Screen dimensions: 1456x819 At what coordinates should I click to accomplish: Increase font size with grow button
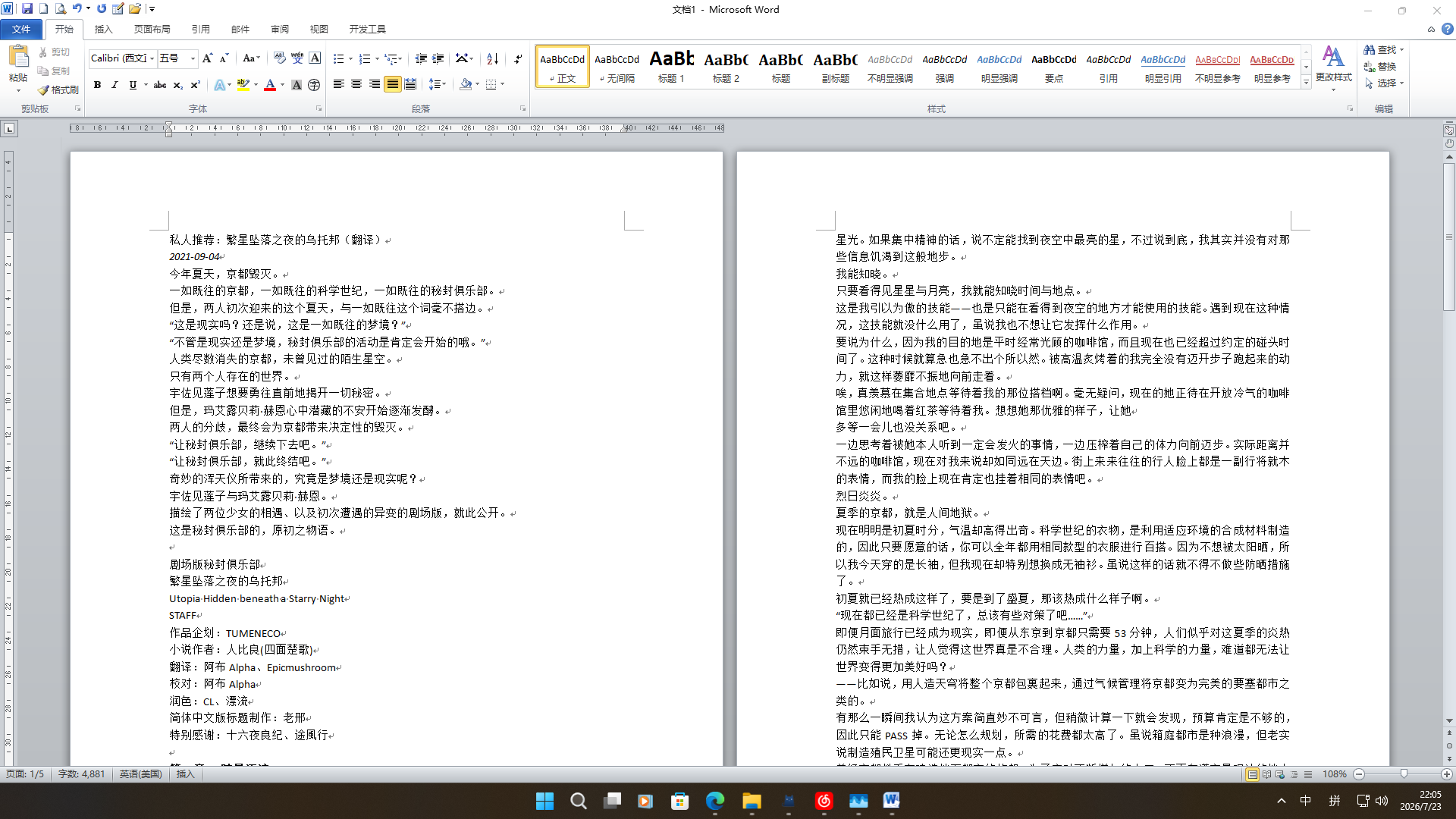click(x=207, y=58)
